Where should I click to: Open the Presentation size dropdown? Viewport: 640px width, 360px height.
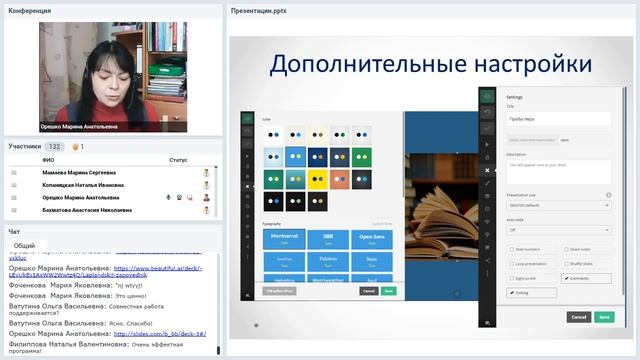[558, 205]
